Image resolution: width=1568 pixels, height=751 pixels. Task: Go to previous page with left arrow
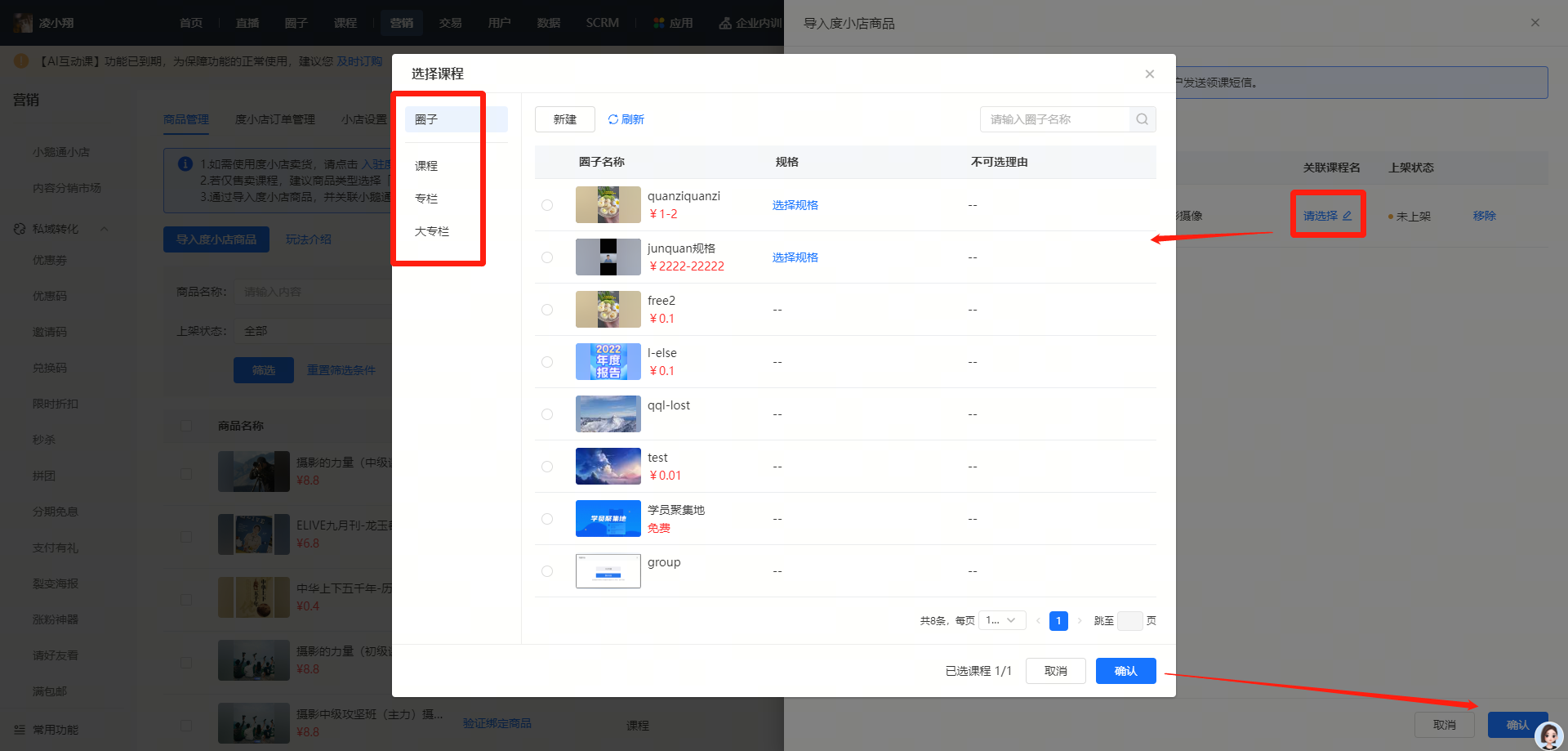coord(1038,621)
